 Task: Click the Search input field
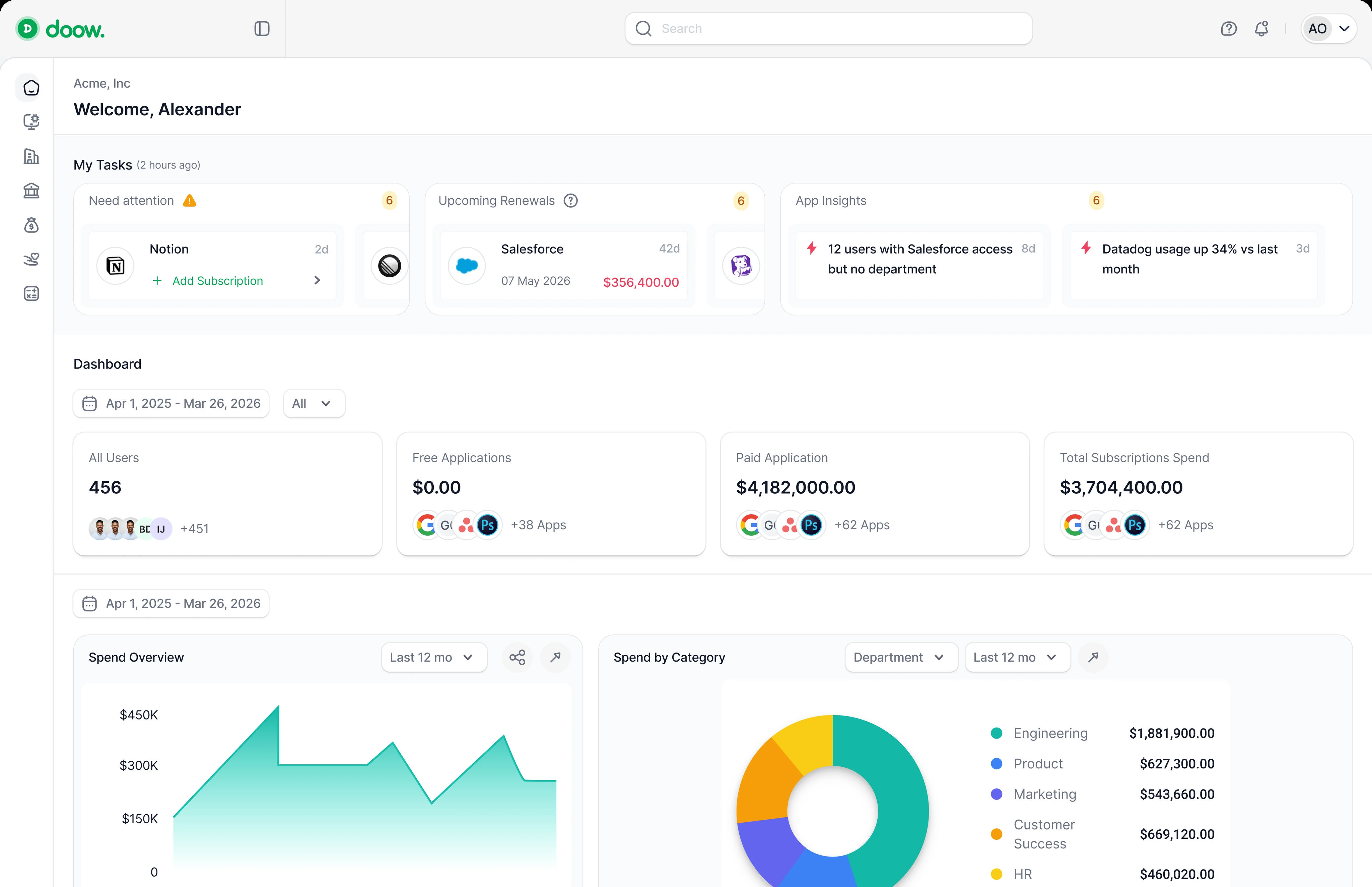828,29
